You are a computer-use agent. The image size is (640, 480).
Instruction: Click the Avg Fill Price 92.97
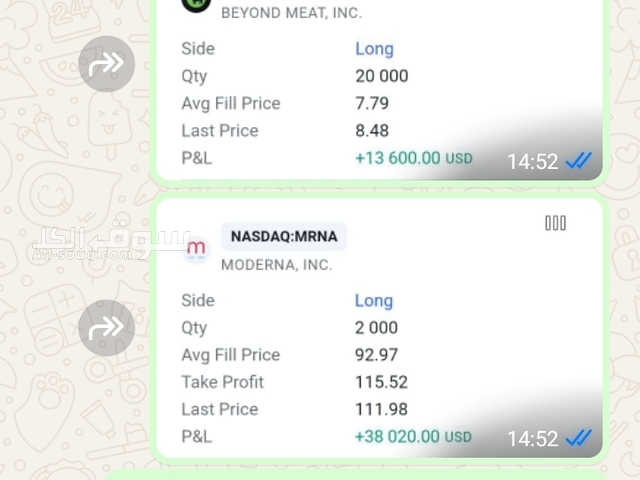click(x=376, y=355)
